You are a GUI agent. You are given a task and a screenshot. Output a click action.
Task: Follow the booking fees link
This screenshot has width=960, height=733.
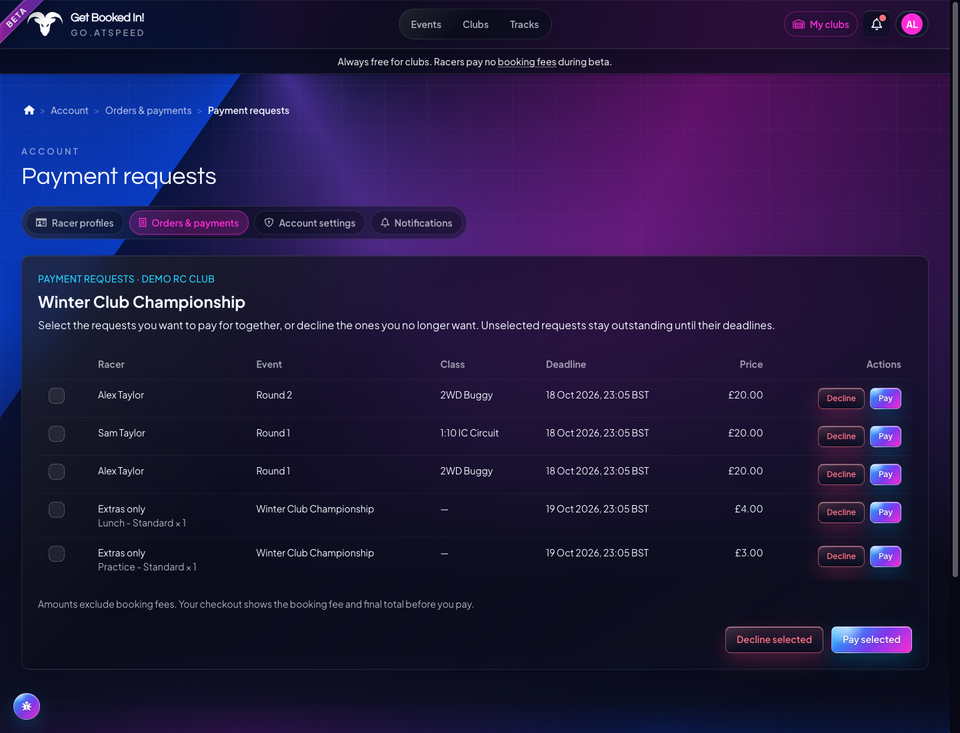point(527,62)
